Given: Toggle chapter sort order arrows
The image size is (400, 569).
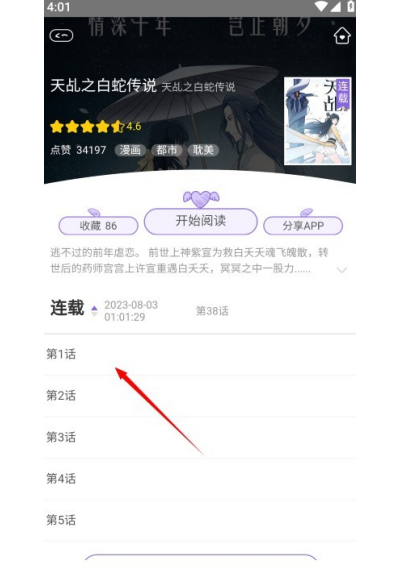Looking at the screenshot, I should pos(94,311).
